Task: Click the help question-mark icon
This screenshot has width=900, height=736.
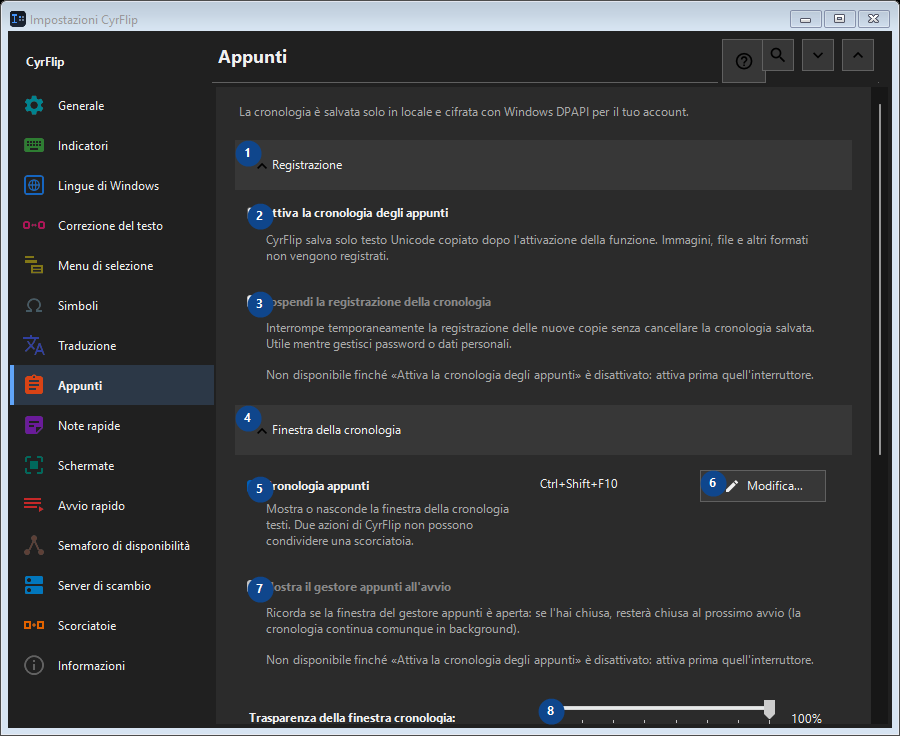Action: point(743,61)
